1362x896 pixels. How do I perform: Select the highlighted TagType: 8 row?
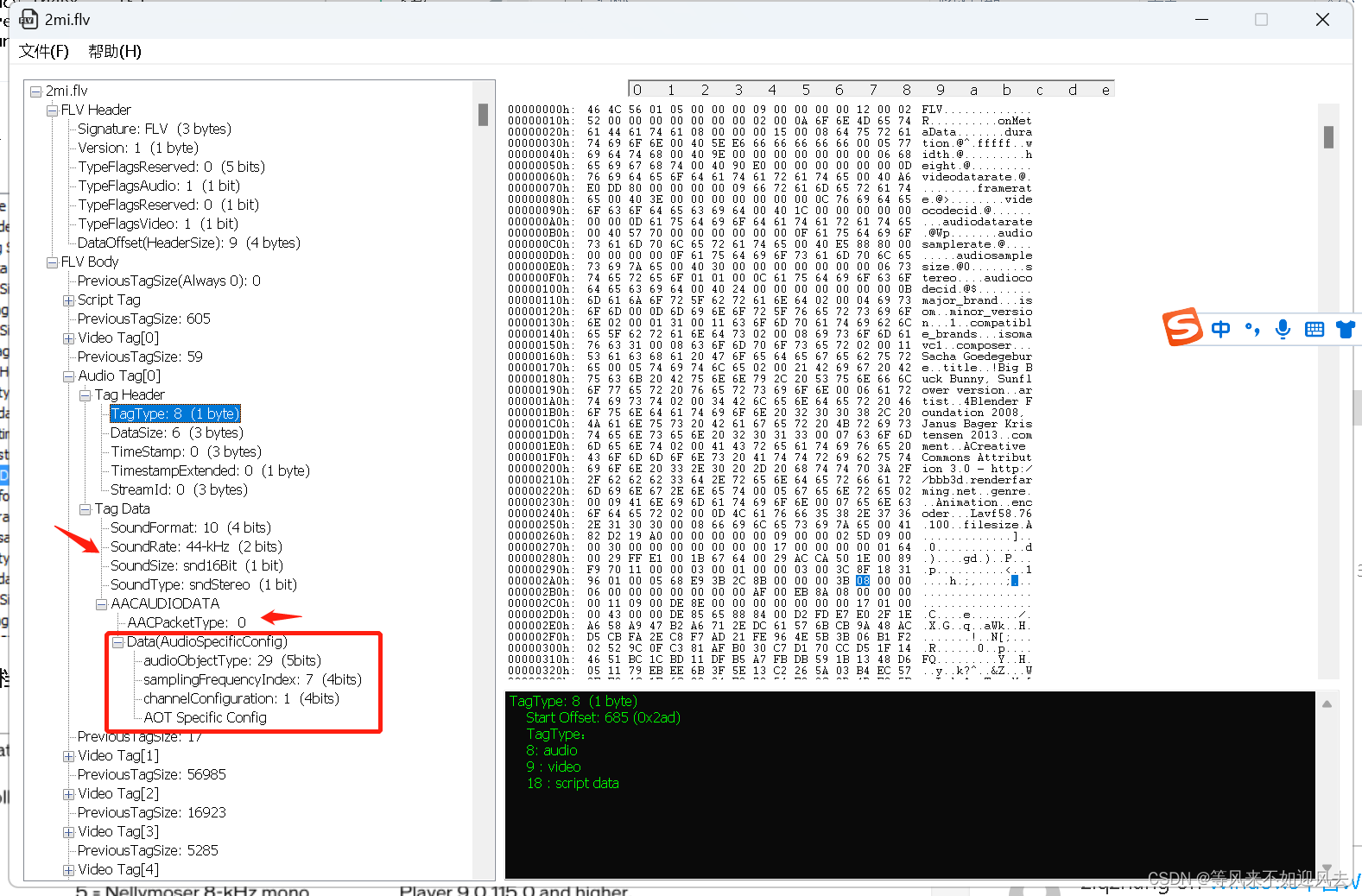[x=175, y=413]
